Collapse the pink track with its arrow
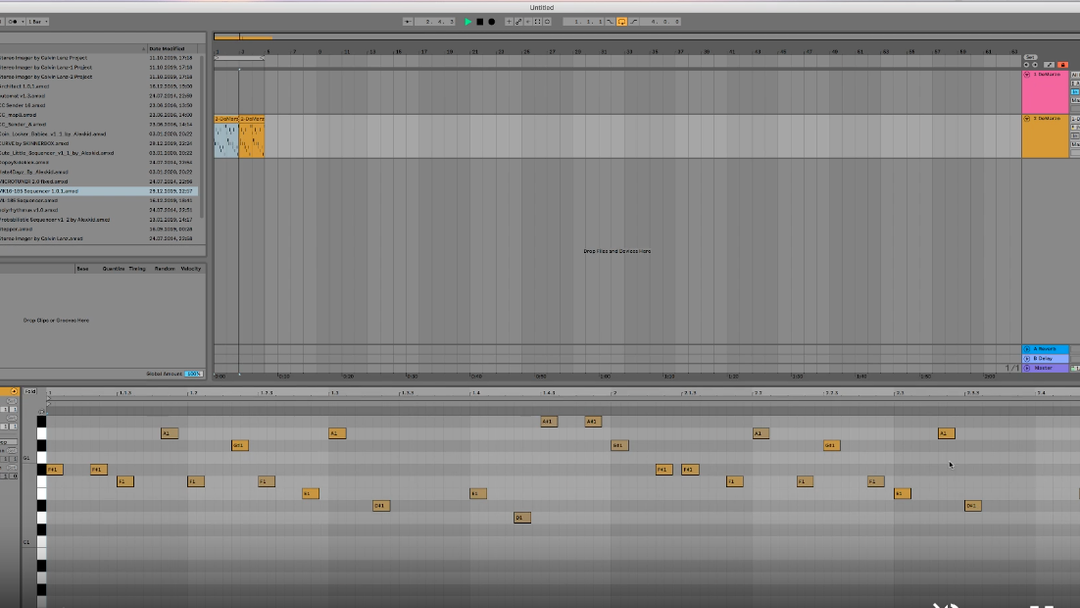The image size is (1080, 608). click(x=1027, y=75)
